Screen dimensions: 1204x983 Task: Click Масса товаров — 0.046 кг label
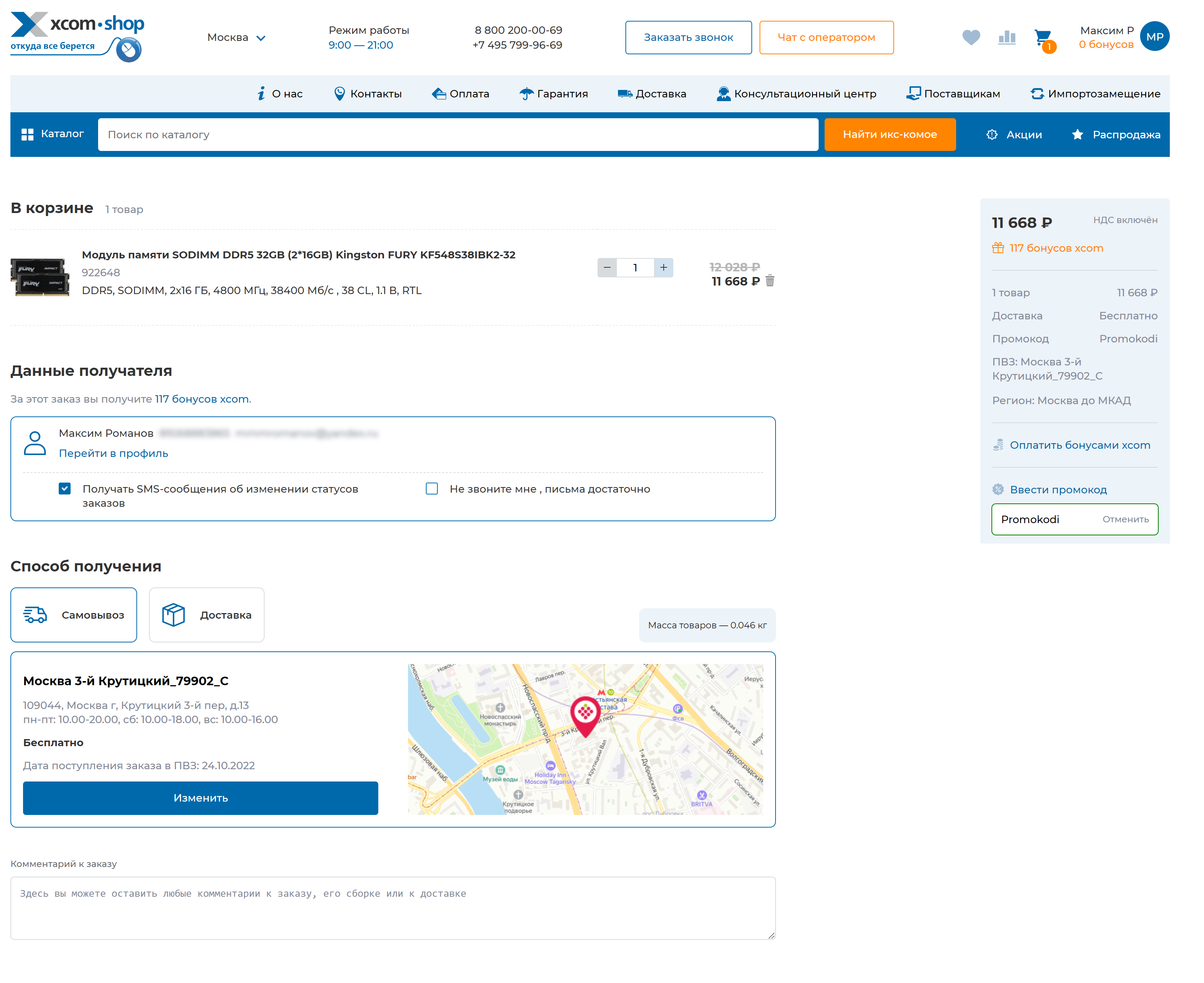[x=707, y=625]
